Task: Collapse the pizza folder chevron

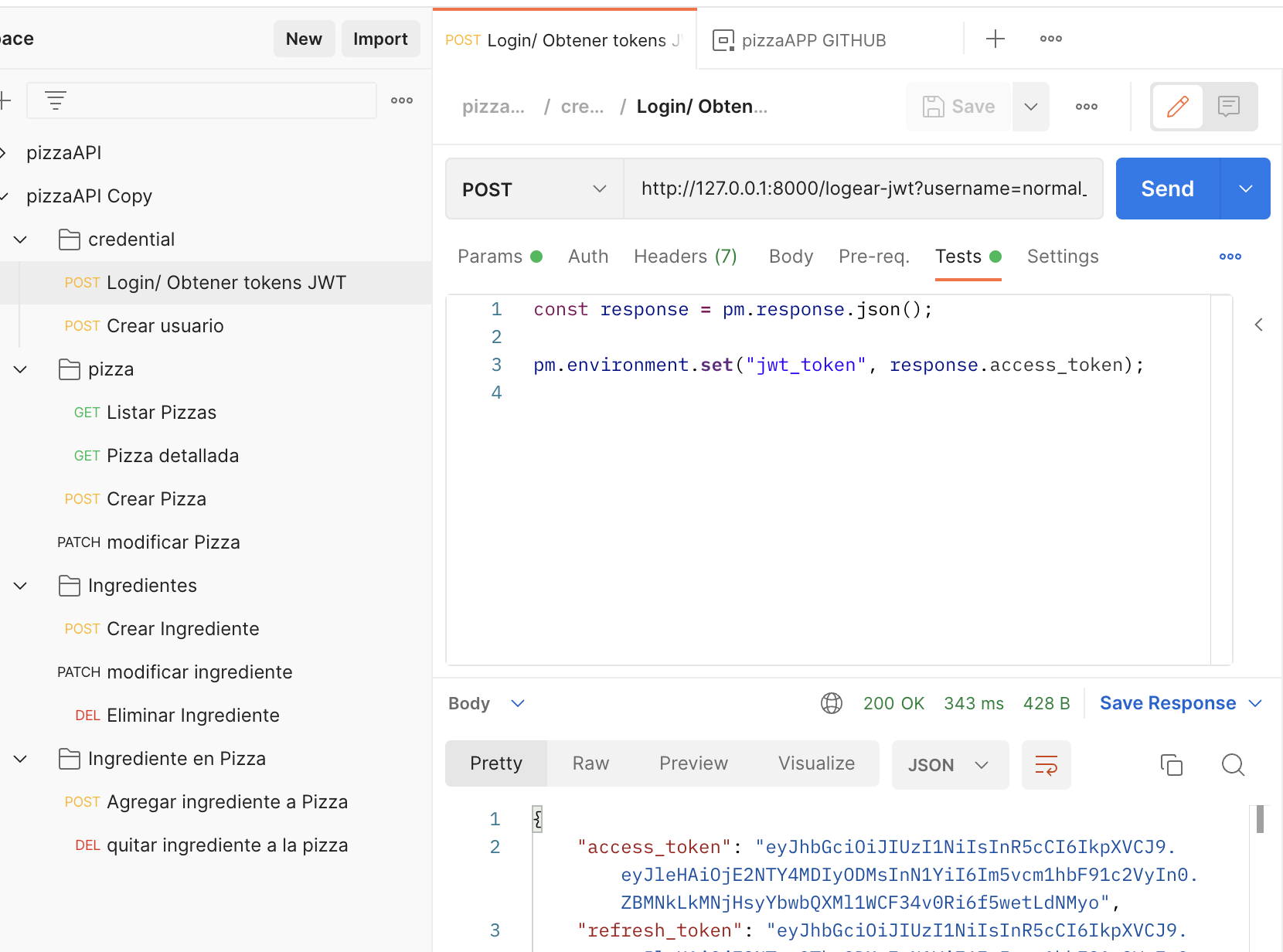Action: [21, 369]
